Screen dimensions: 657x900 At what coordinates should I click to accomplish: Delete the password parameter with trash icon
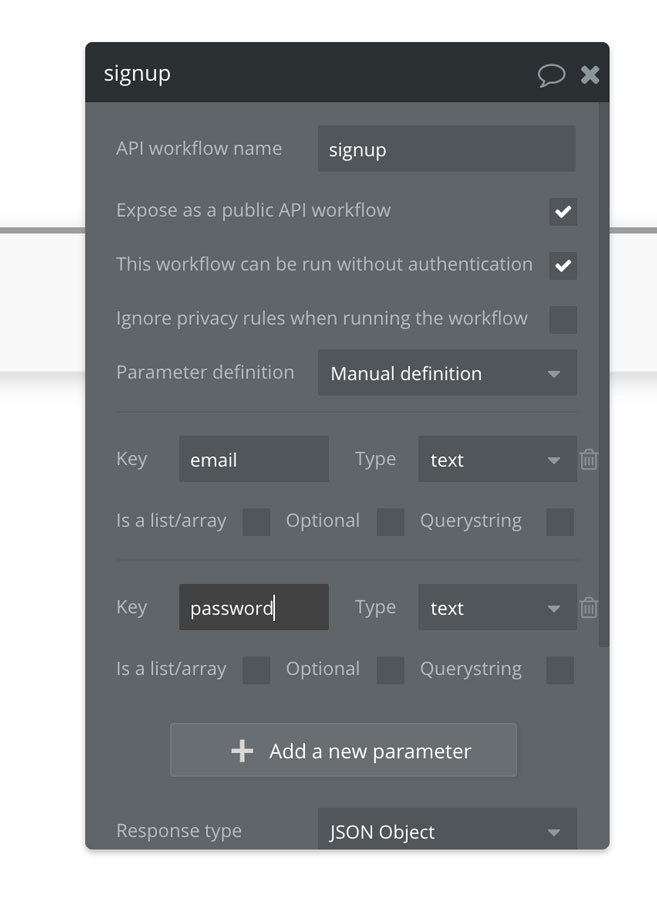click(589, 608)
